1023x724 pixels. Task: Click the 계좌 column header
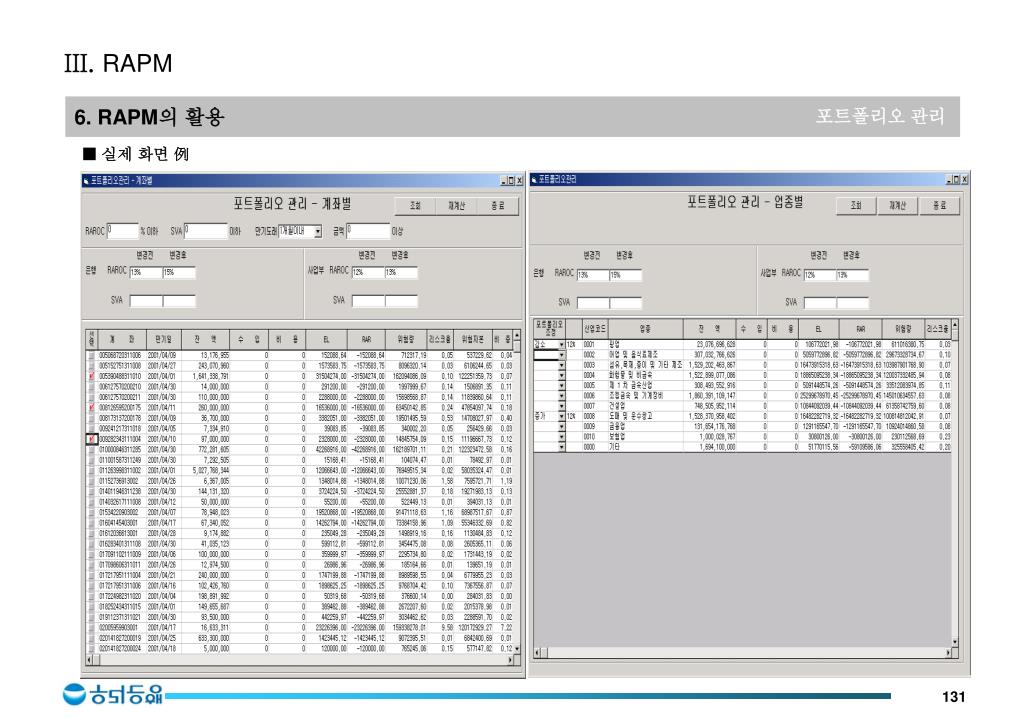pos(121,339)
